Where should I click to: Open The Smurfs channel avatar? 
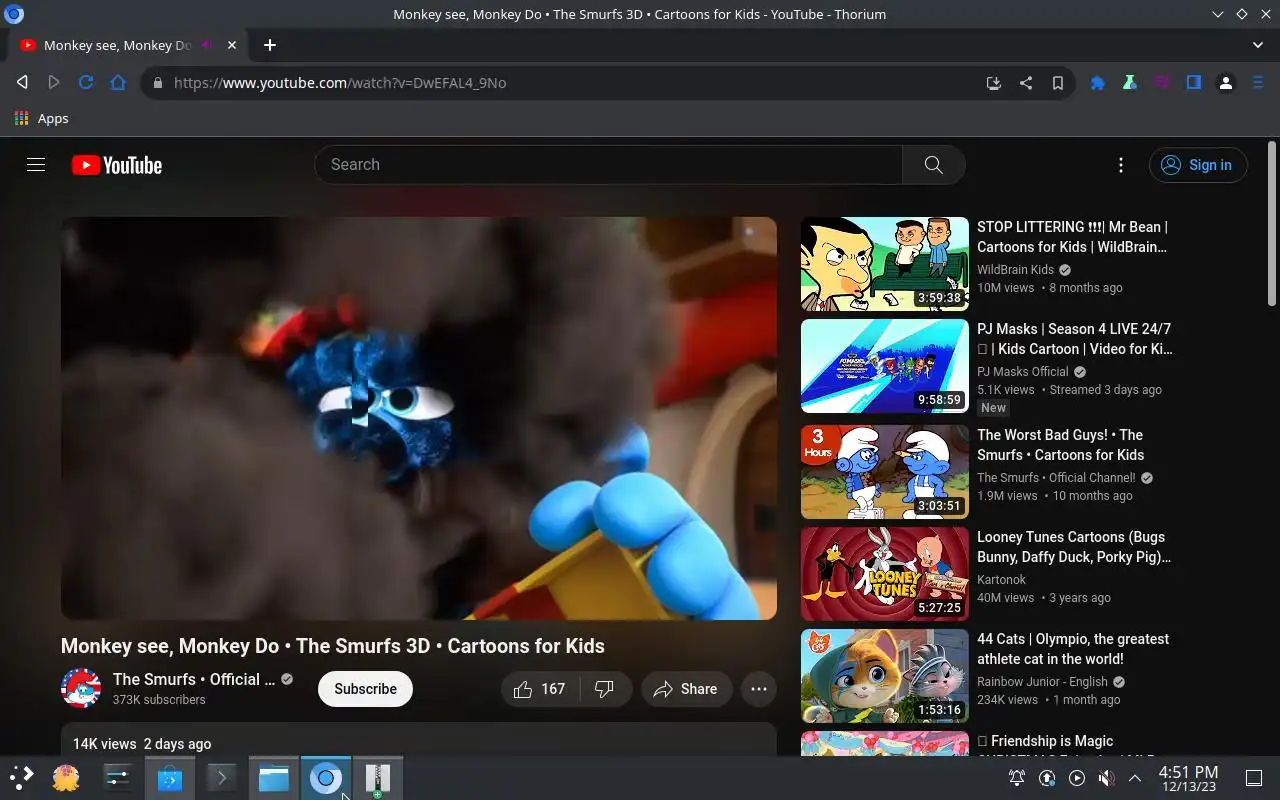[x=81, y=689]
